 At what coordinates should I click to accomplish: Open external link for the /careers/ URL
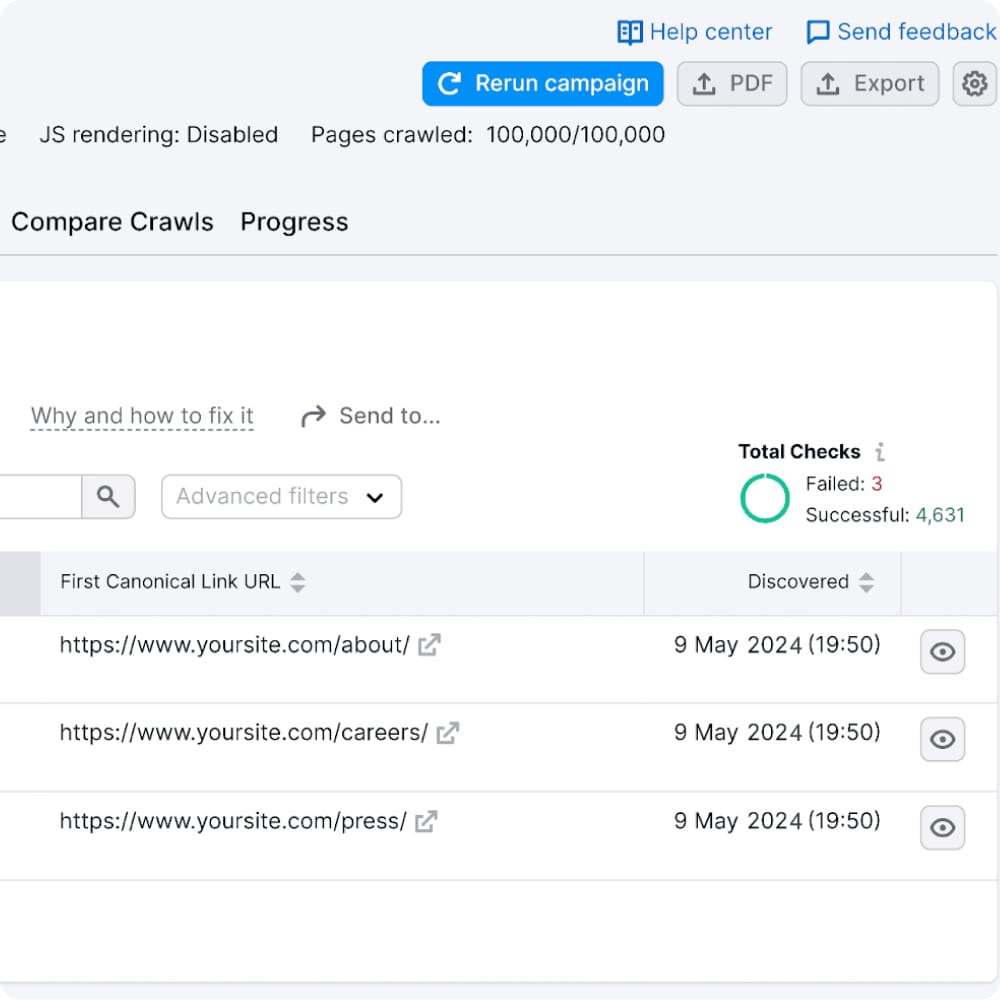[447, 733]
